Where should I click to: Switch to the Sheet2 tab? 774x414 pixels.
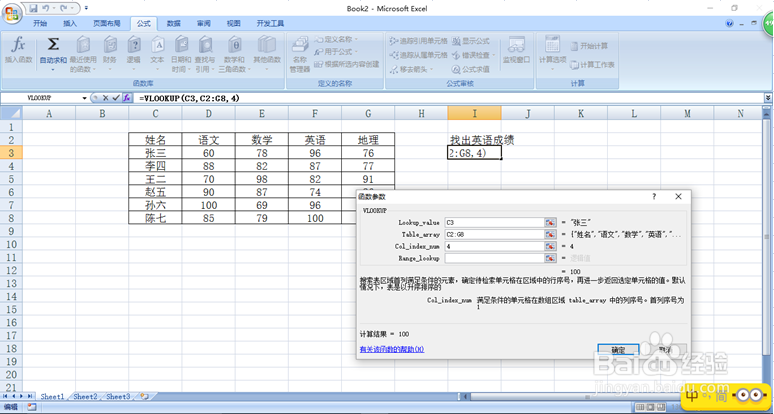tap(85, 396)
